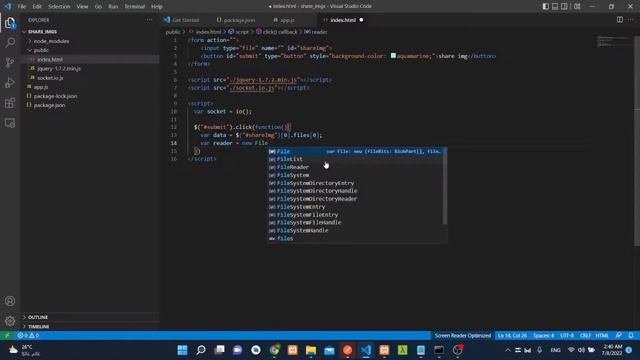Open the Explorer view in activity bar
The width and height of the screenshot is (640, 360).
click(x=10, y=23)
